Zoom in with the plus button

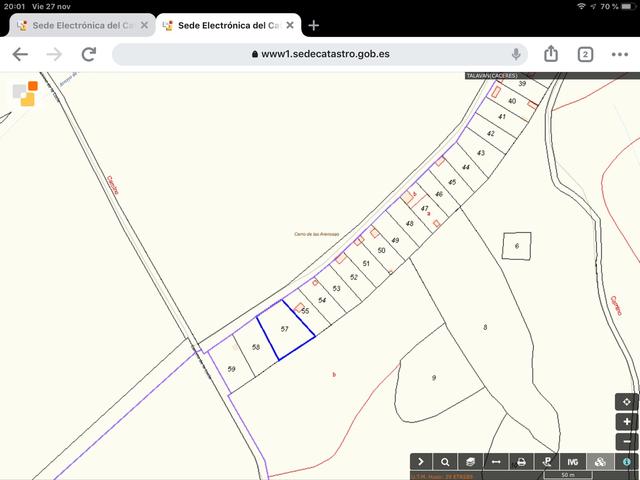coord(627,422)
